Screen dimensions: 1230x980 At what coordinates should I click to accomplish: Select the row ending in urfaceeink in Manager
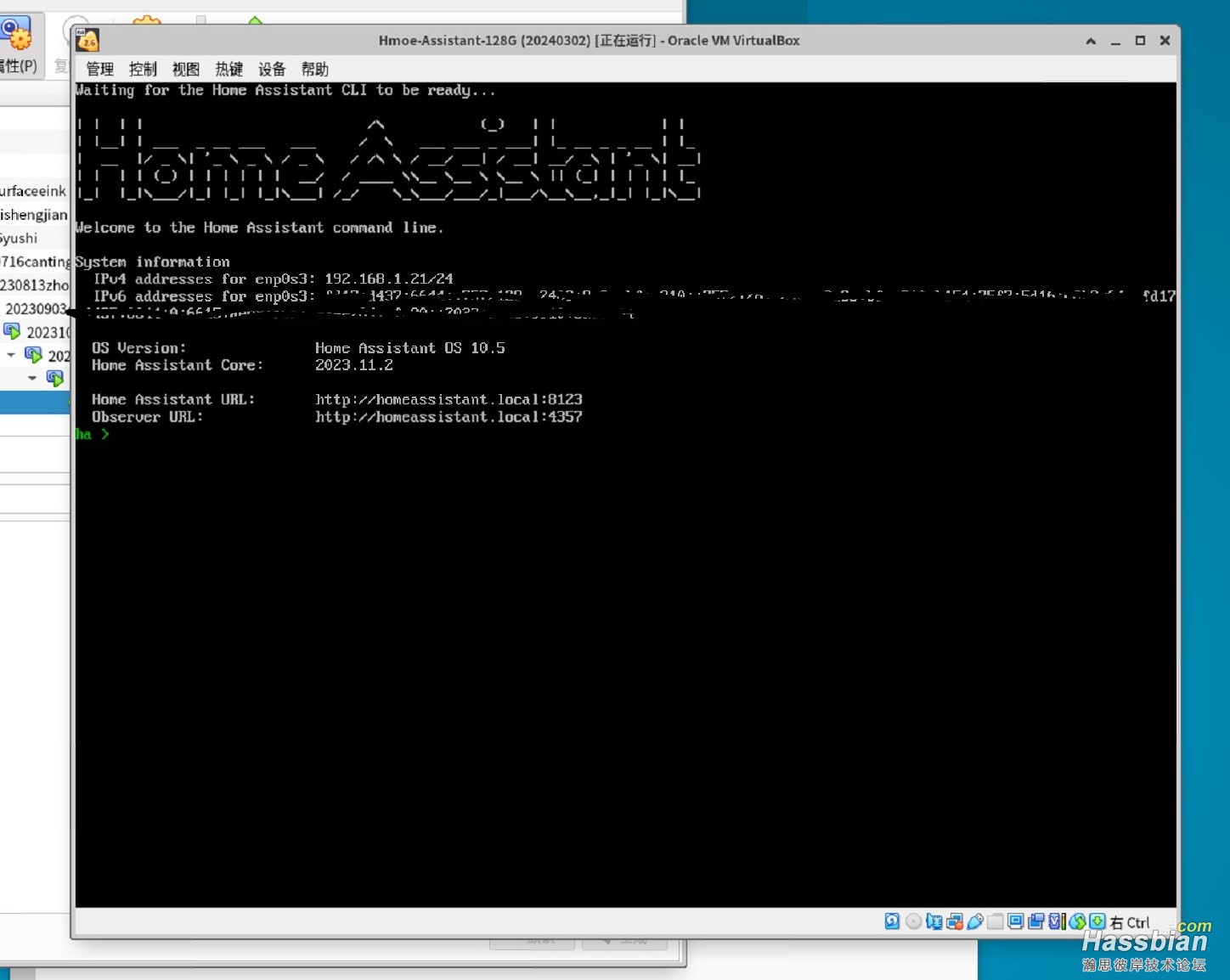click(33, 191)
